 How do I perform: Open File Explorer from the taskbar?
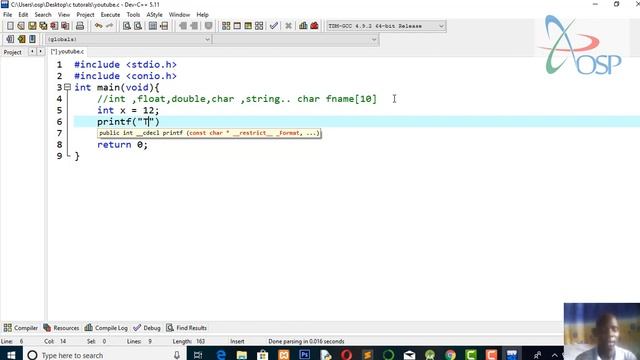242,355
